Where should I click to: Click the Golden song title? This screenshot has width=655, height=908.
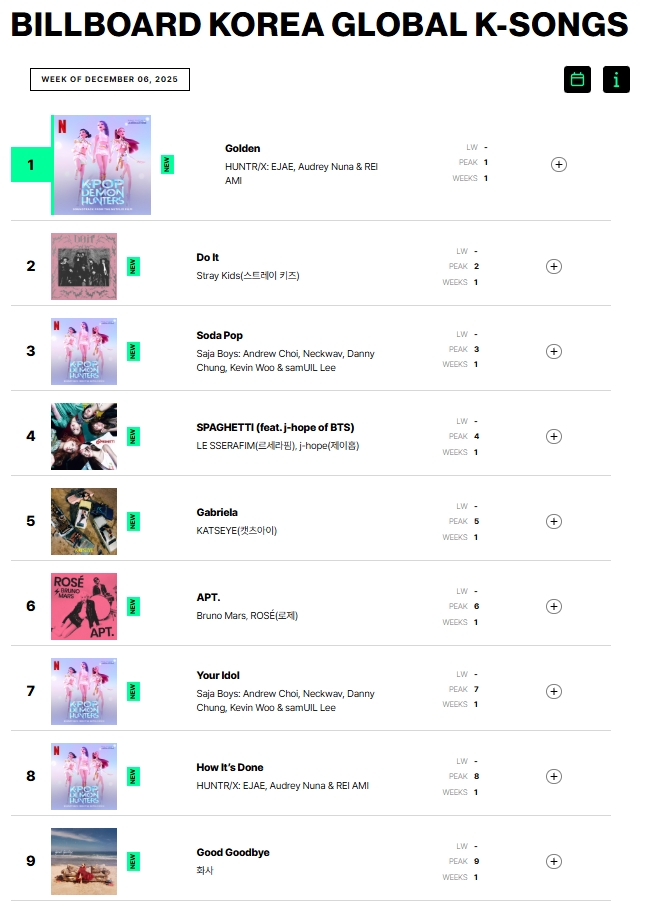click(x=242, y=149)
